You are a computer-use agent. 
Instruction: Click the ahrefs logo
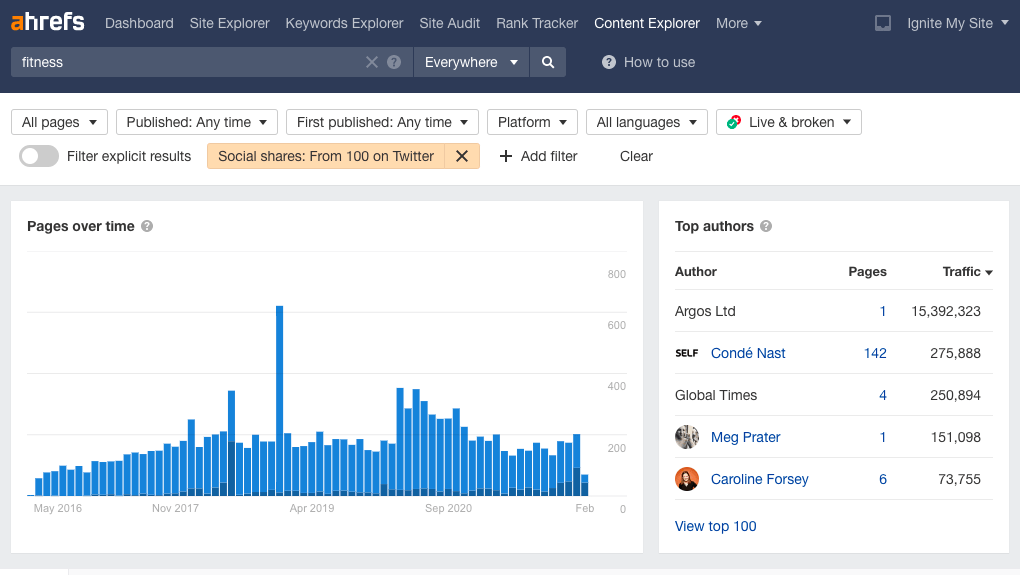[x=47, y=22]
